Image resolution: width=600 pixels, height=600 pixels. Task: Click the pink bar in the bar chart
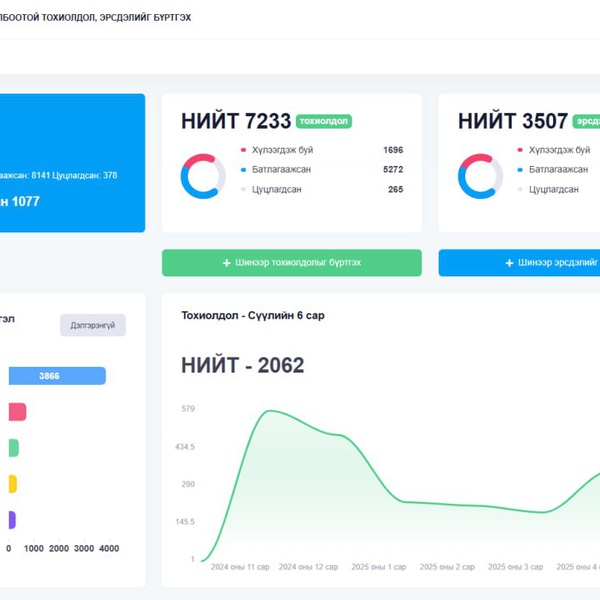[17, 412]
